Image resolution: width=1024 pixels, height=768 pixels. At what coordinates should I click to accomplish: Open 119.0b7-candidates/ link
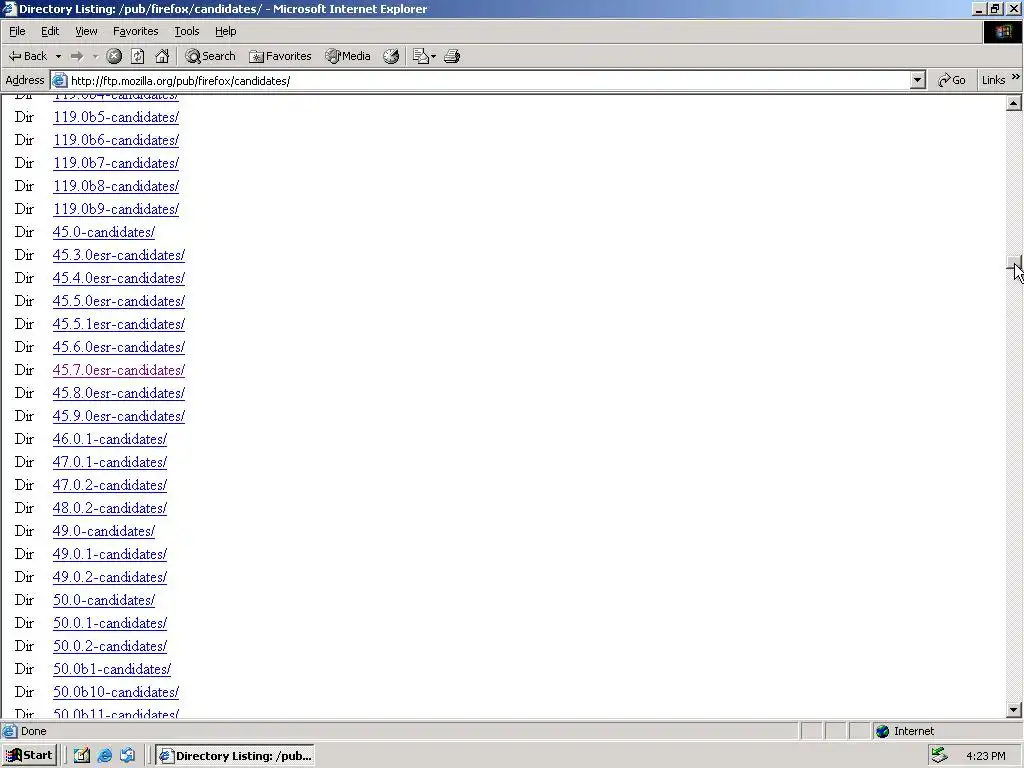pos(116,163)
